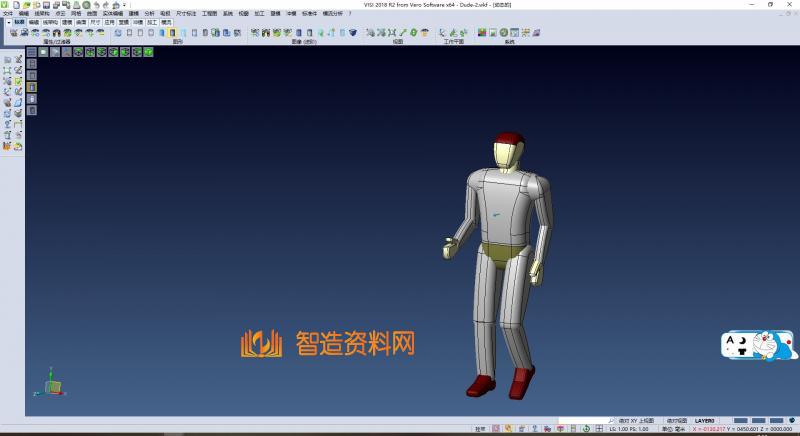The width and height of the screenshot is (800, 436).
Task: Toggle the highlighted shaded display mode
Action: tap(172, 33)
